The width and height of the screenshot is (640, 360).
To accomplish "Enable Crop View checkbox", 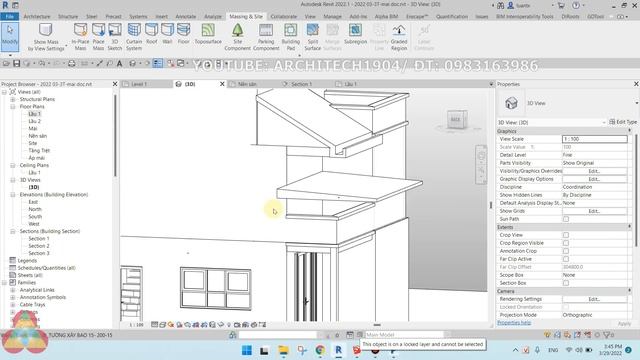I will tap(566, 235).
